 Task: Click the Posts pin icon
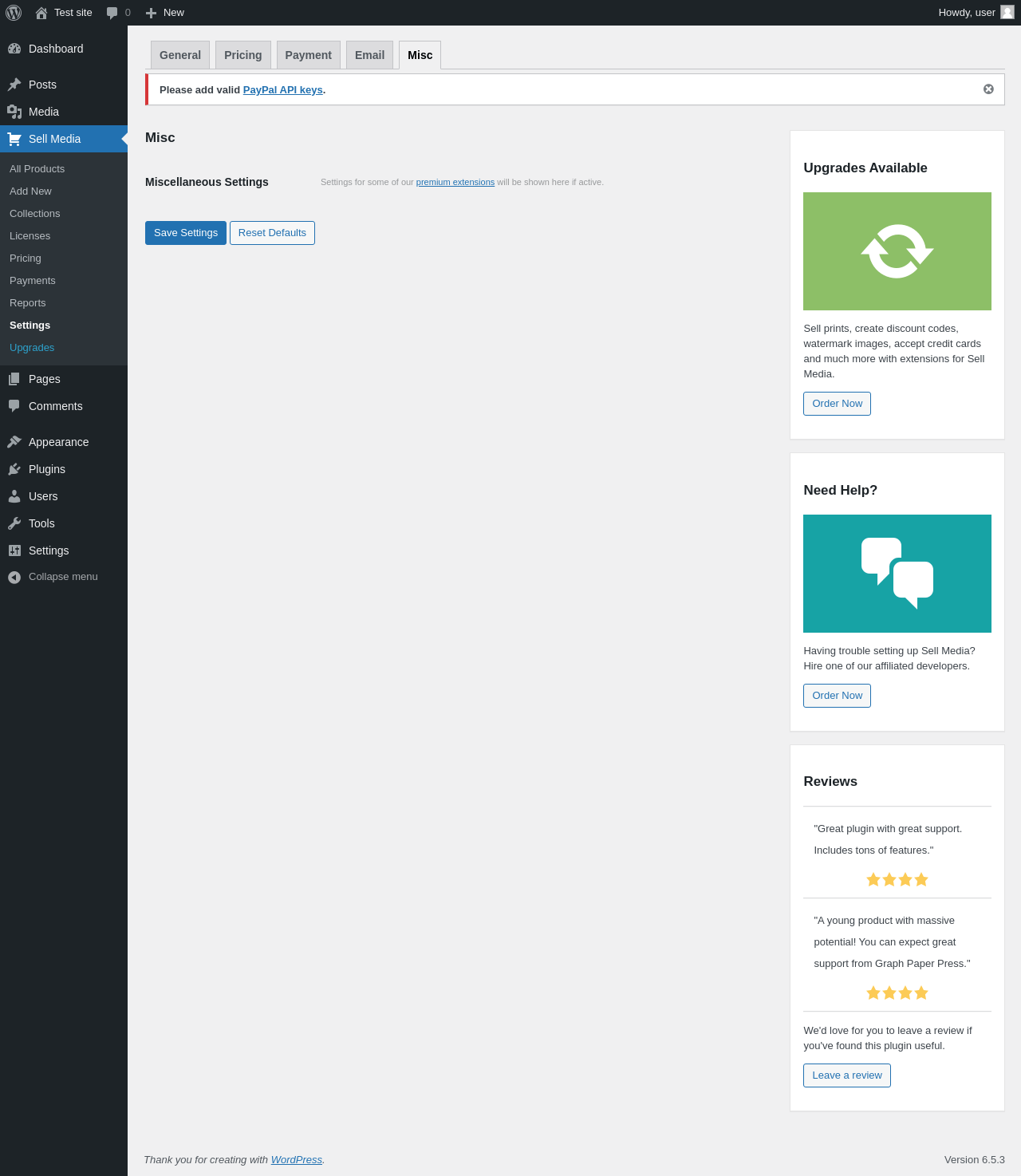click(x=14, y=85)
